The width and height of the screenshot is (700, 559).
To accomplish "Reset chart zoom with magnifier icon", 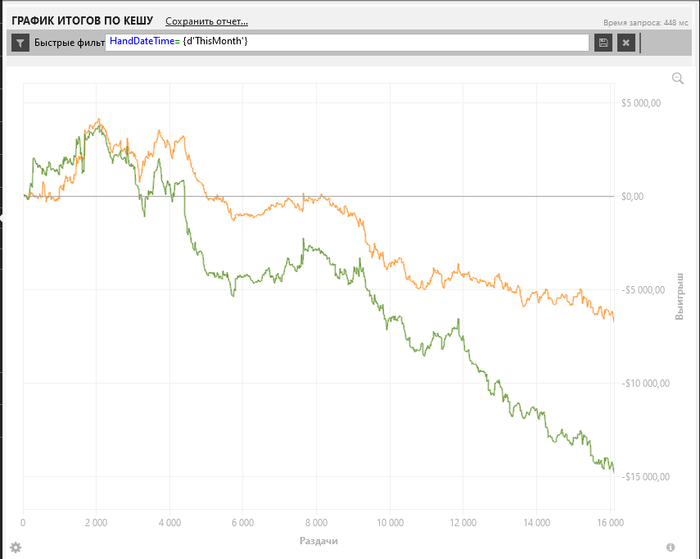I will click(678, 79).
